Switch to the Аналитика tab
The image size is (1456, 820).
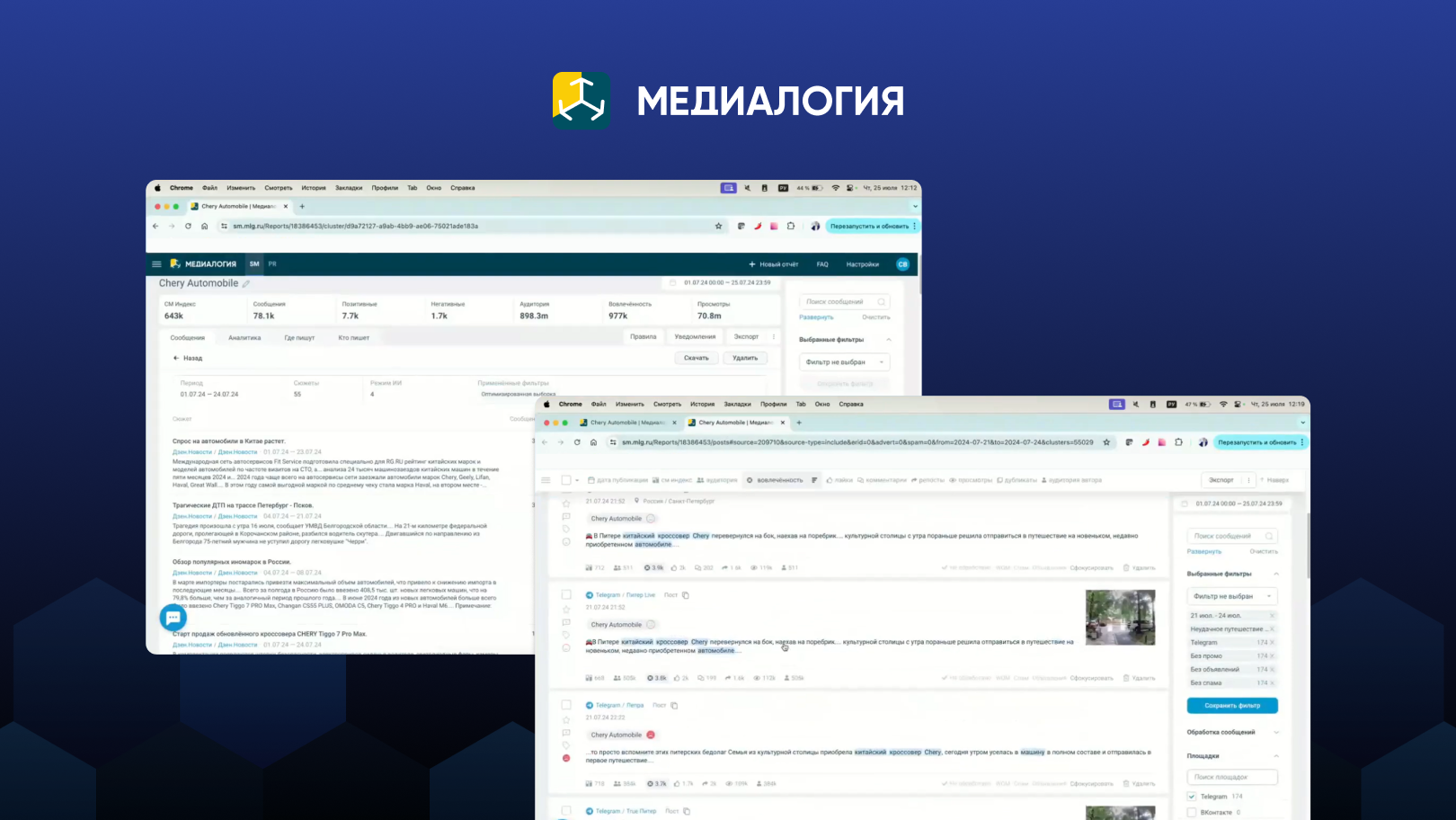(x=244, y=338)
